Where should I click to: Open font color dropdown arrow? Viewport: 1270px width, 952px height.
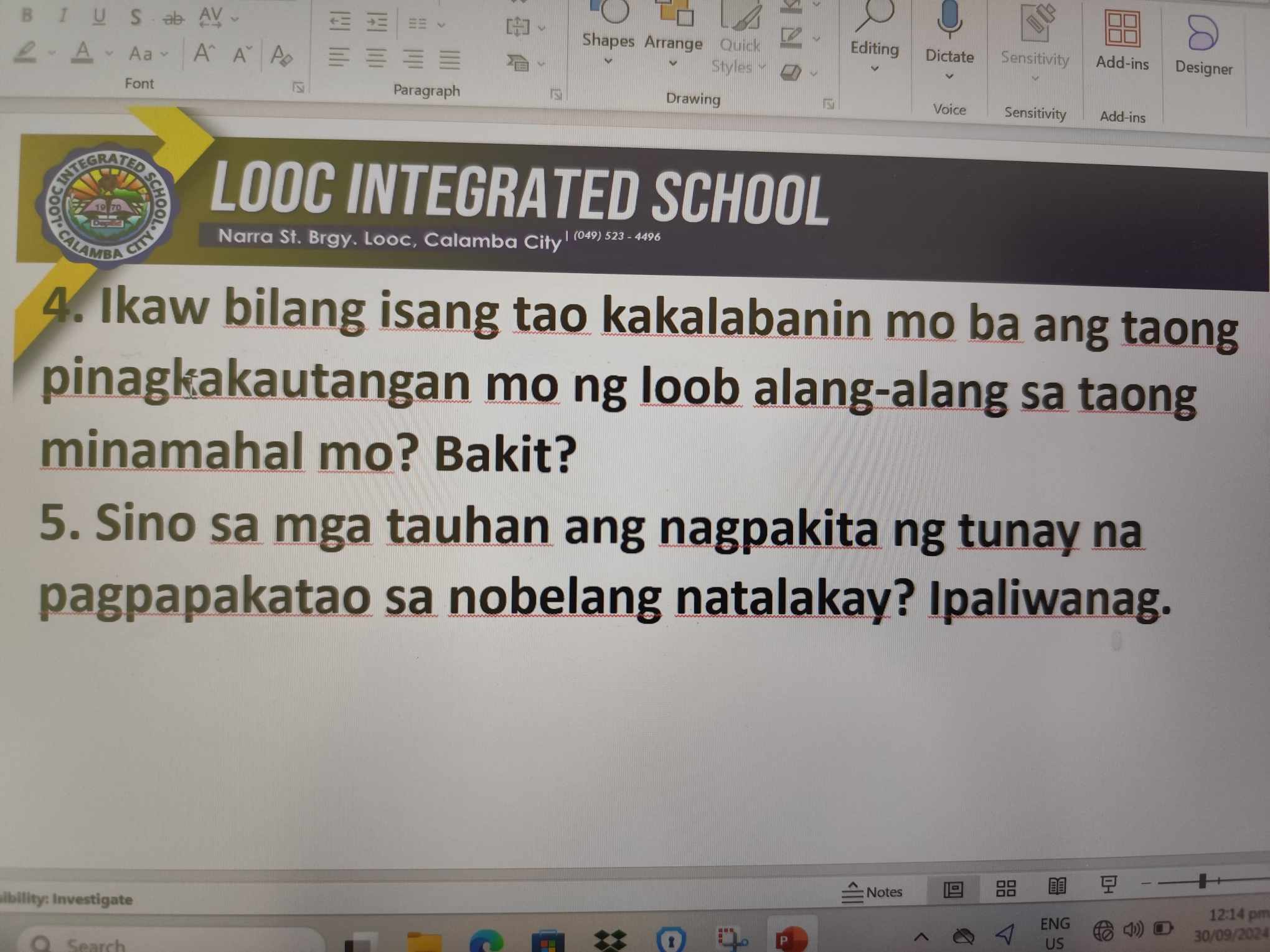click(109, 54)
